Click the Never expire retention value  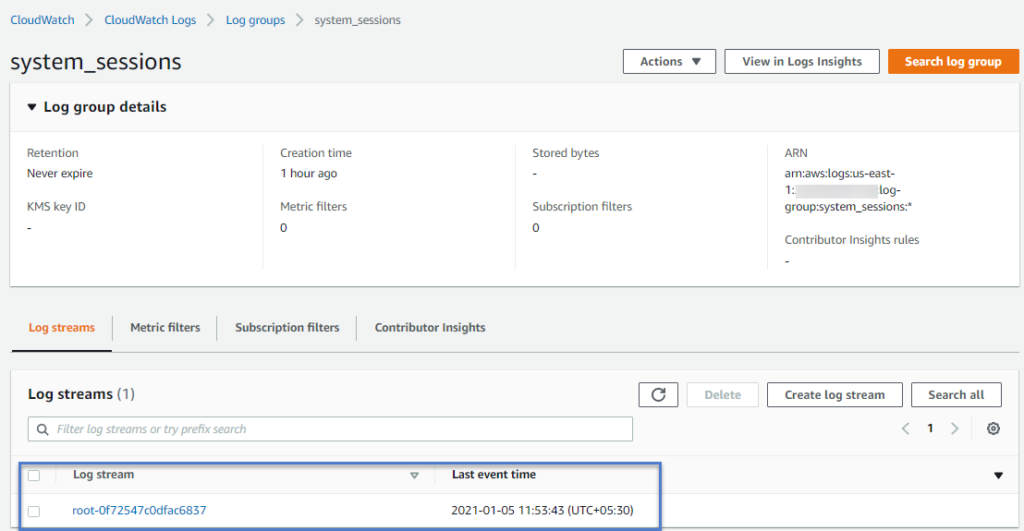(59, 174)
